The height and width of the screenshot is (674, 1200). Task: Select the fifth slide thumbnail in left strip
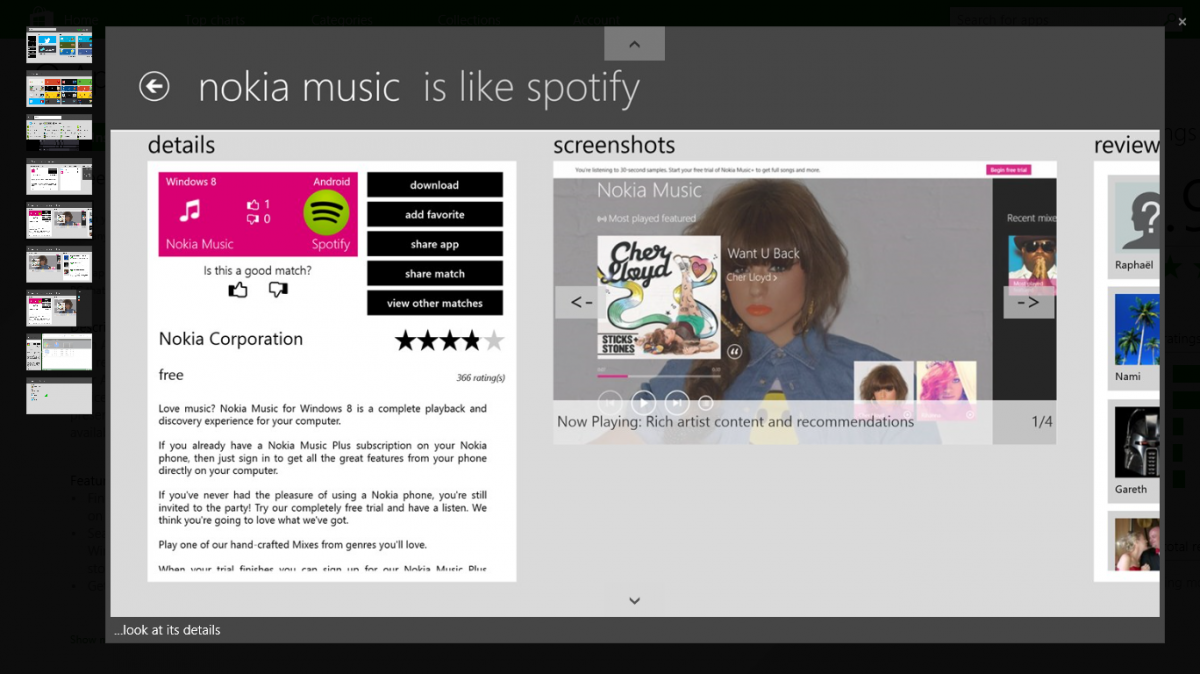[x=59, y=221]
